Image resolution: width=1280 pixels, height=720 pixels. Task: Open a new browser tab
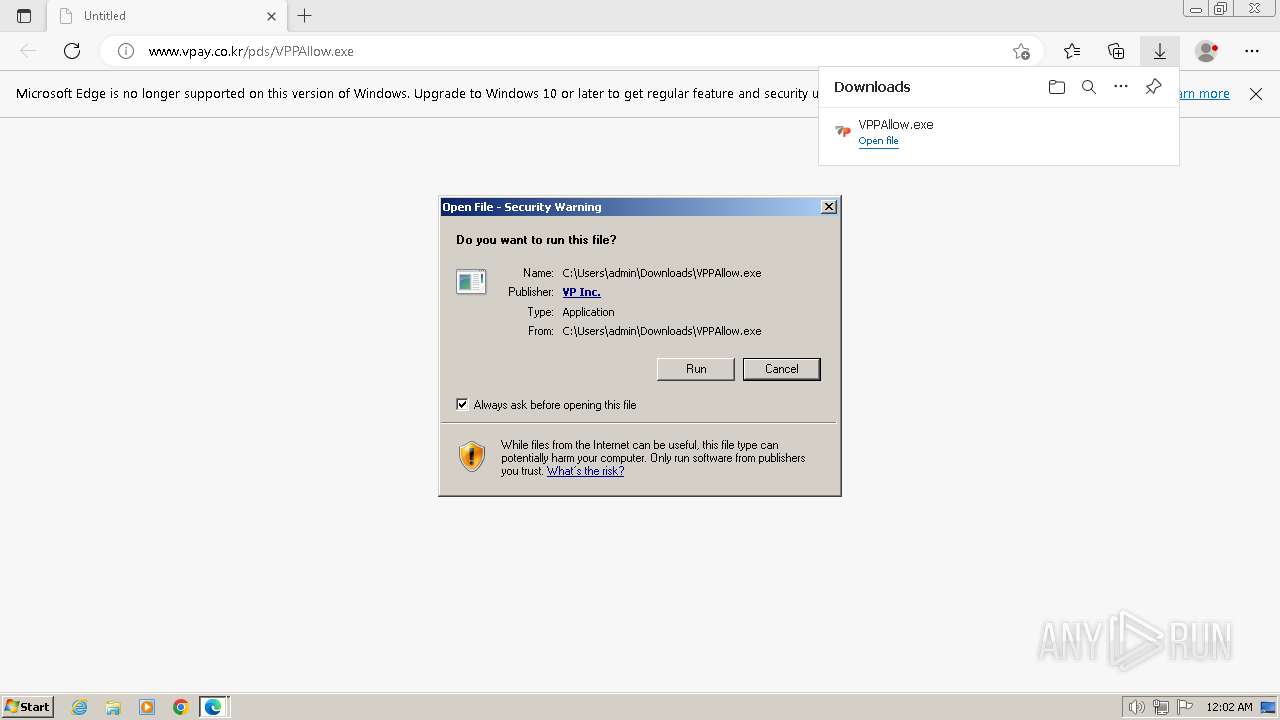(x=305, y=16)
